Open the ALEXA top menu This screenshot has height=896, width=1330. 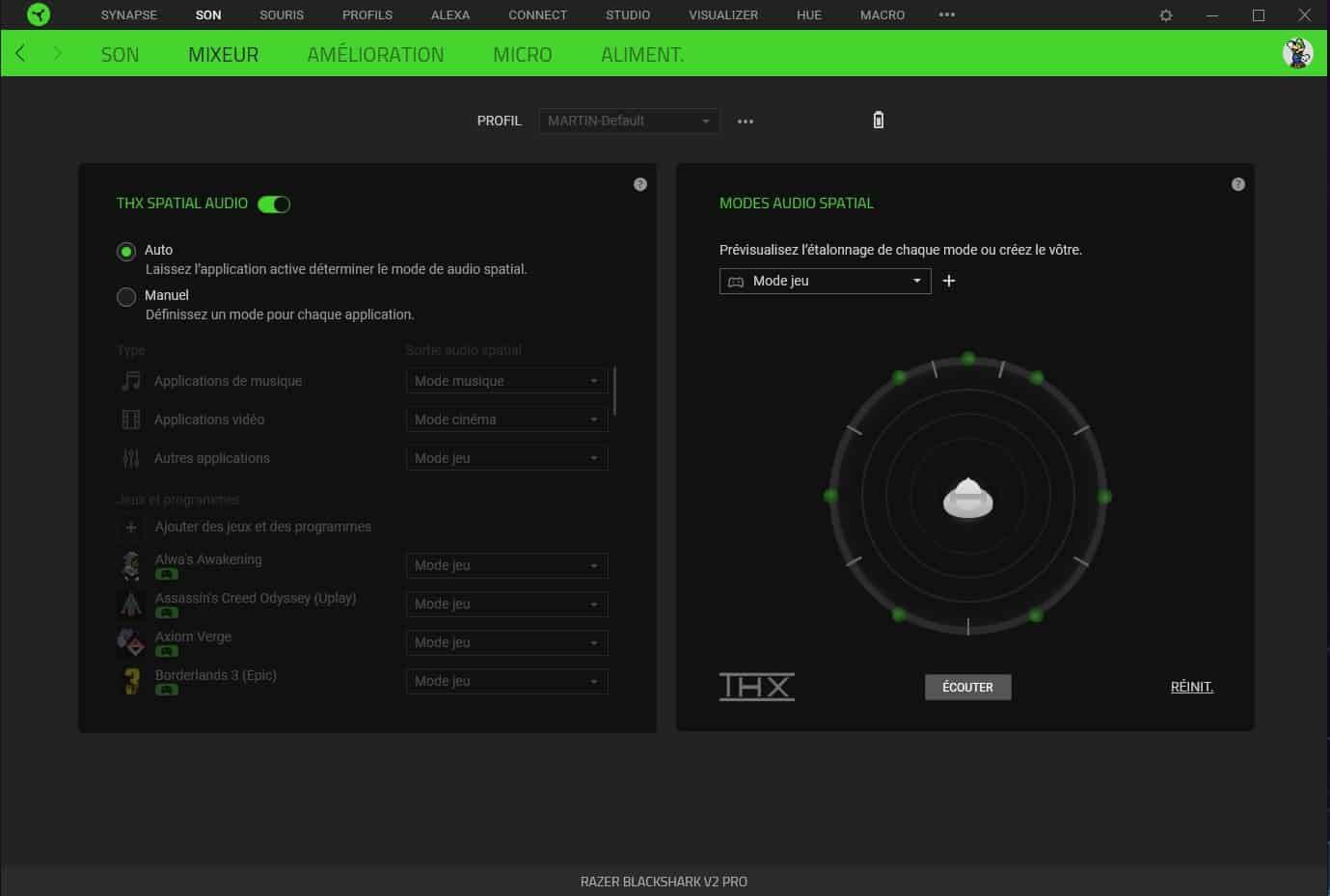point(450,14)
